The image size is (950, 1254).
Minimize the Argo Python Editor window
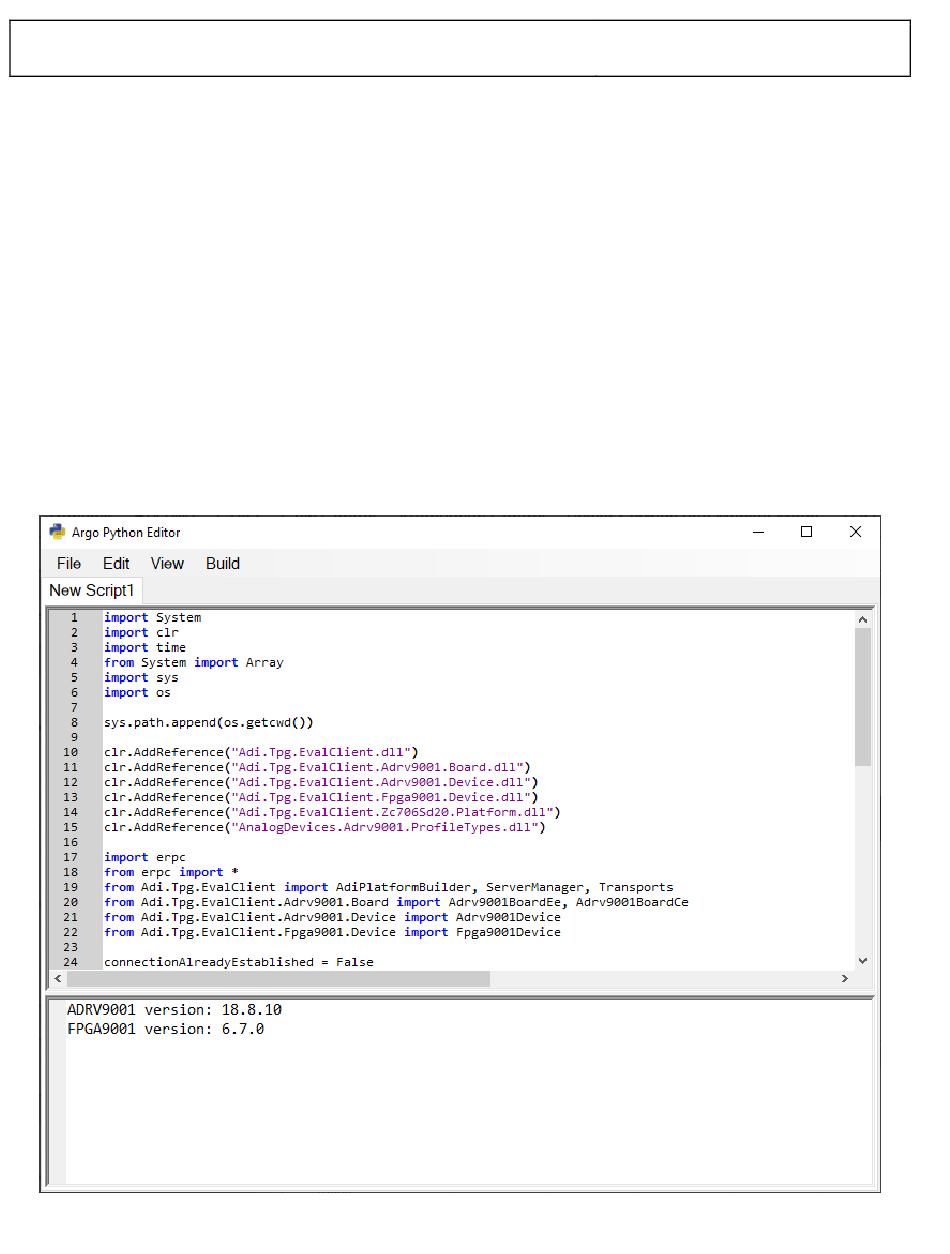pos(758,532)
